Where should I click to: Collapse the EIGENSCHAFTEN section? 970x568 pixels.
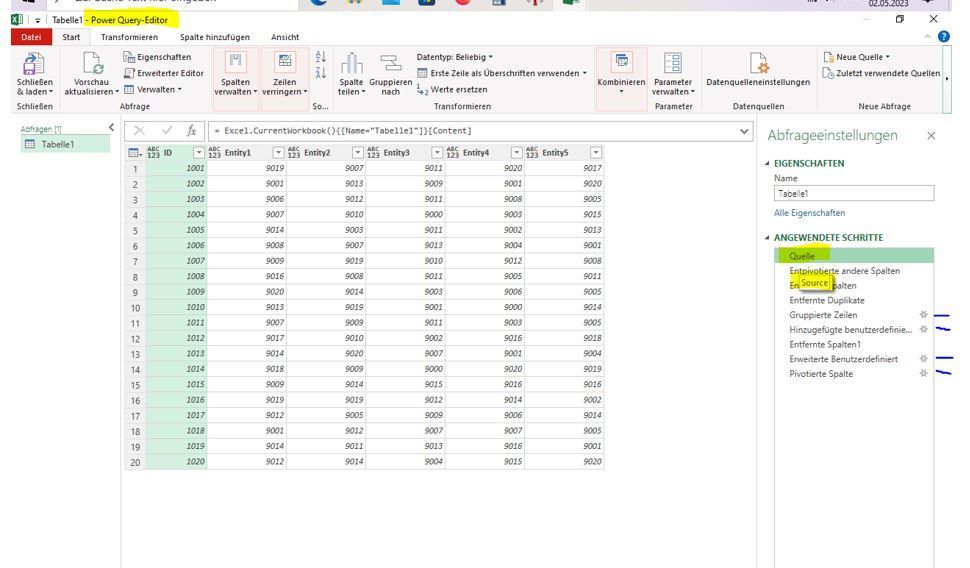[x=767, y=163]
